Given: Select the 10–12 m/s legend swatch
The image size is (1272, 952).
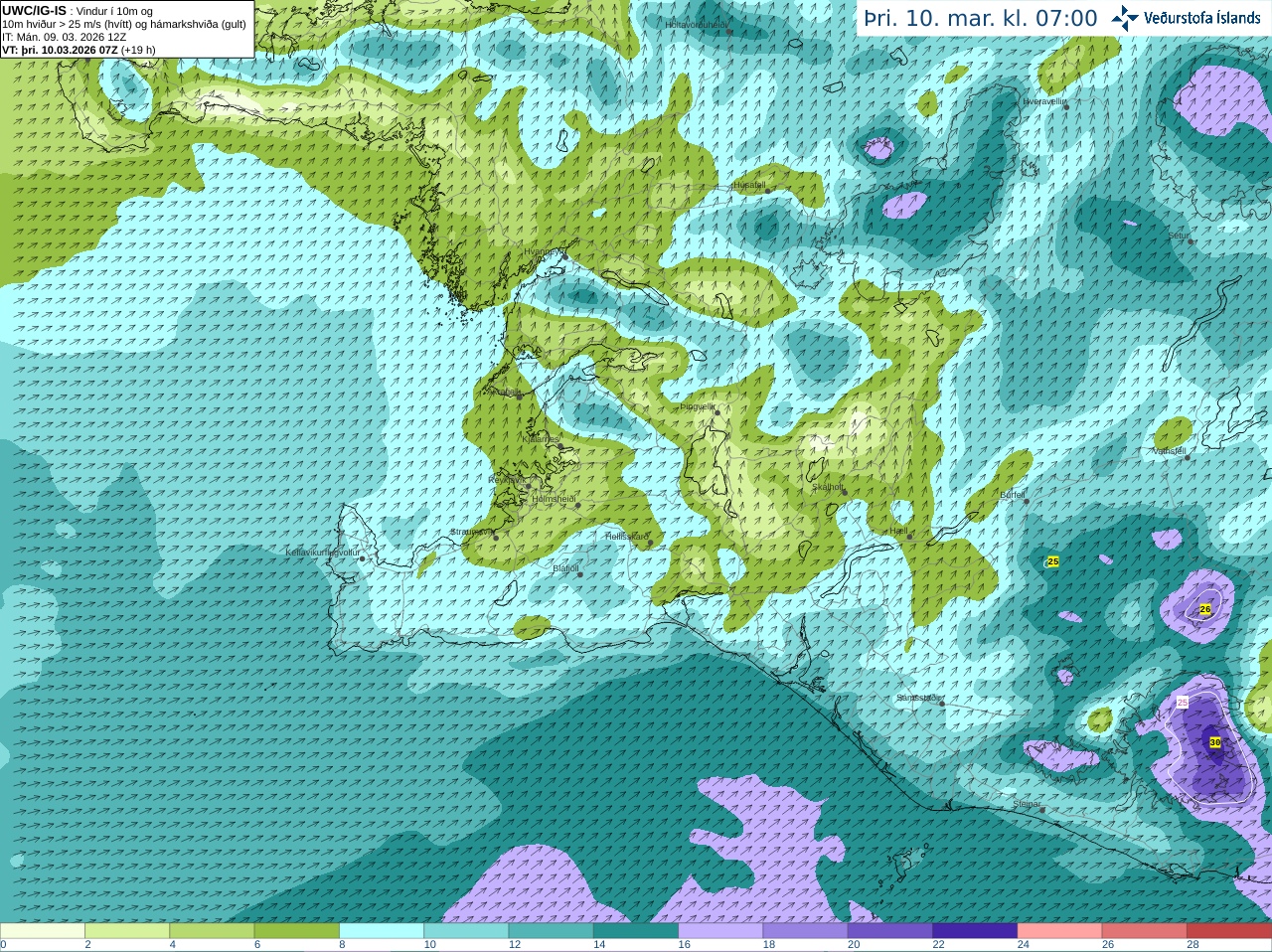Looking at the screenshot, I should click(466, 931).
